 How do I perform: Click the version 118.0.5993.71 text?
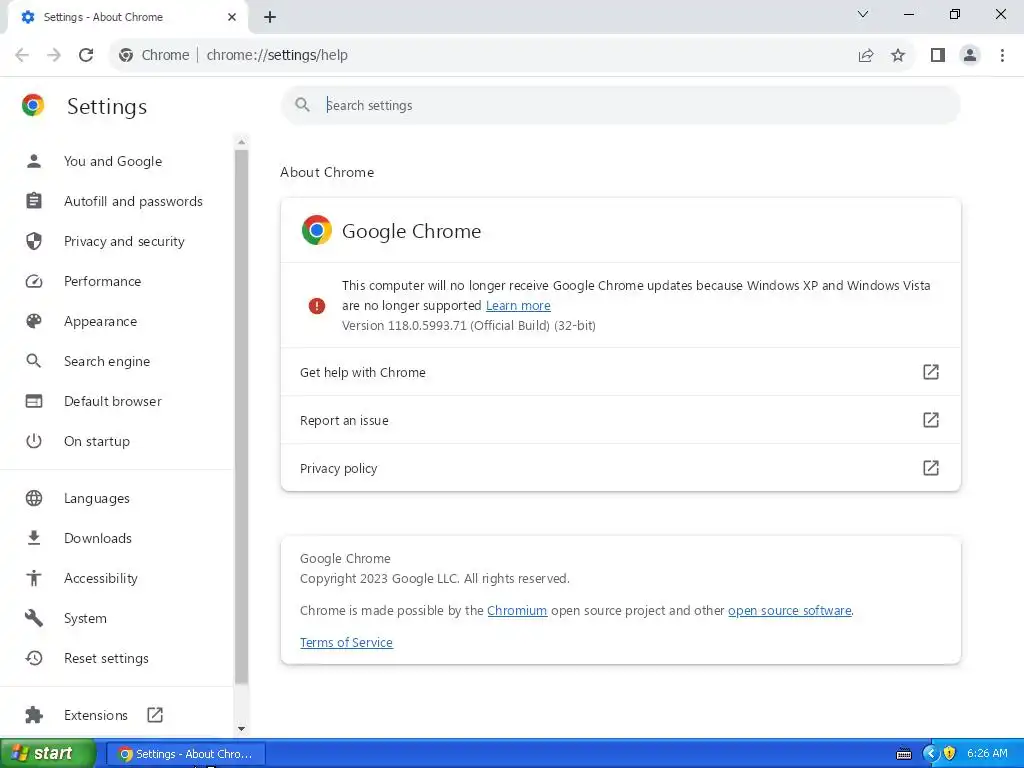(468, 325)
